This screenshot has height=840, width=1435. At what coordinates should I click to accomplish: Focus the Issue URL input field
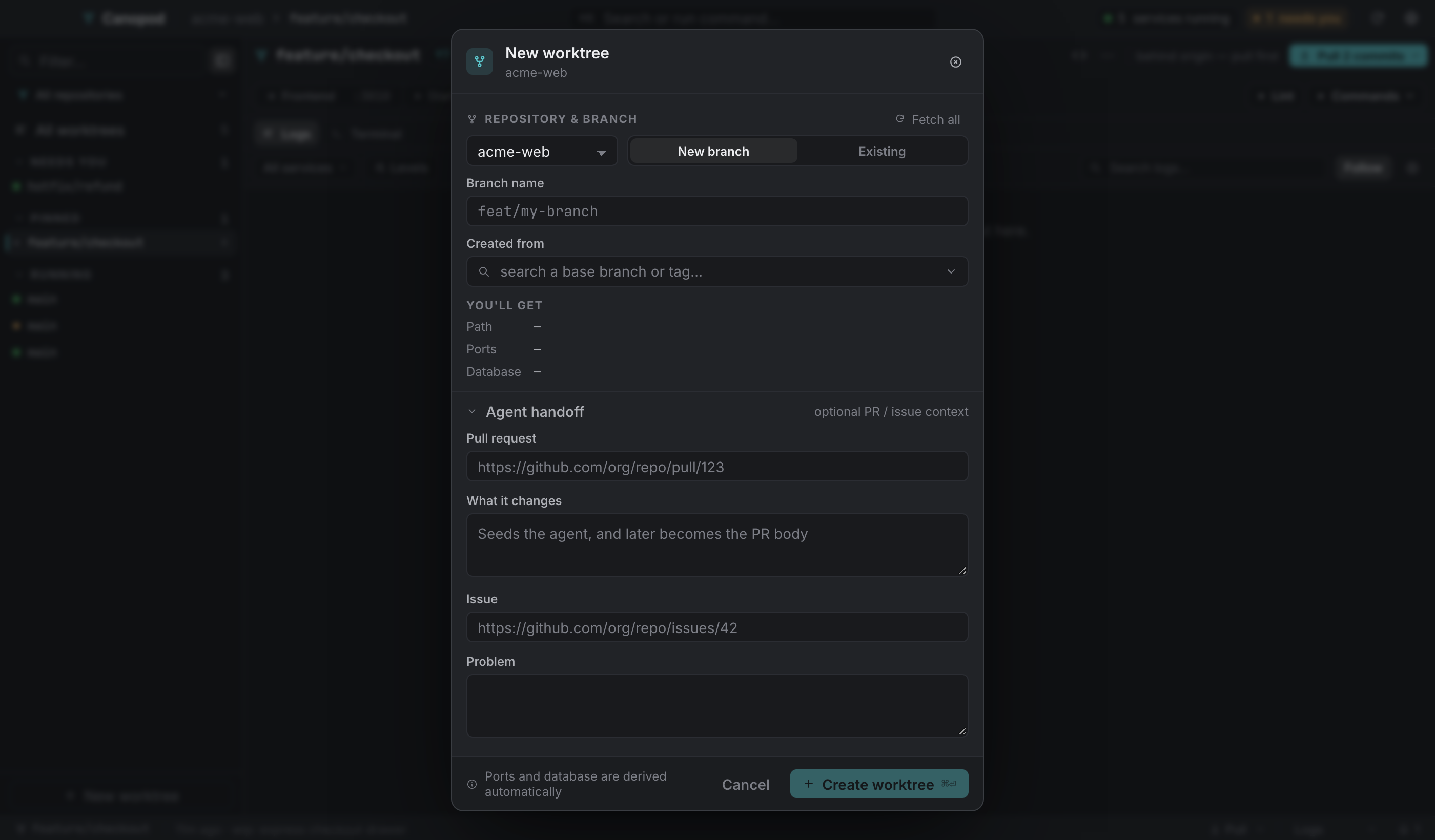(717, 627)
